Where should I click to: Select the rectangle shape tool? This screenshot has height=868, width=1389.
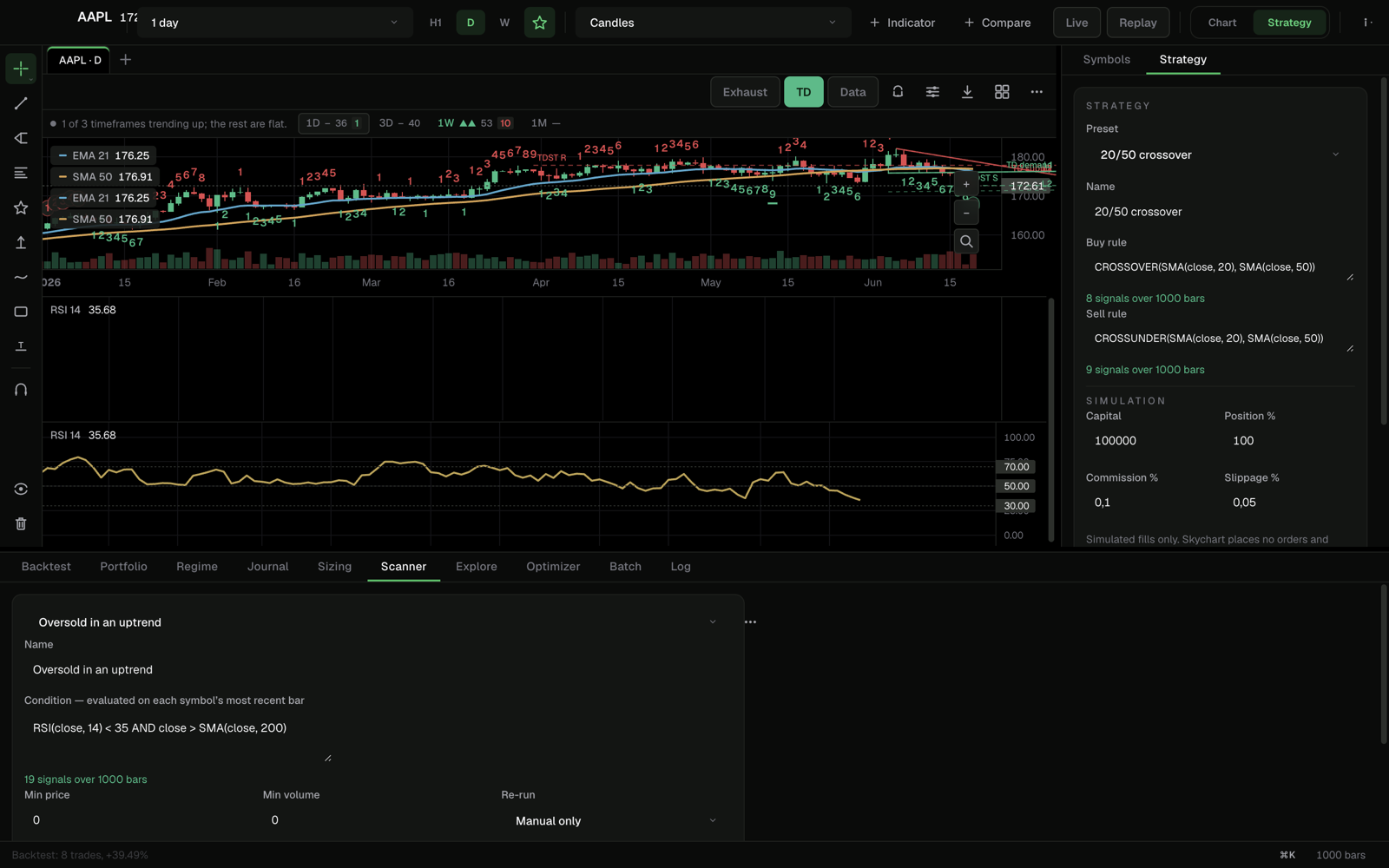click(x=21, y=312)
